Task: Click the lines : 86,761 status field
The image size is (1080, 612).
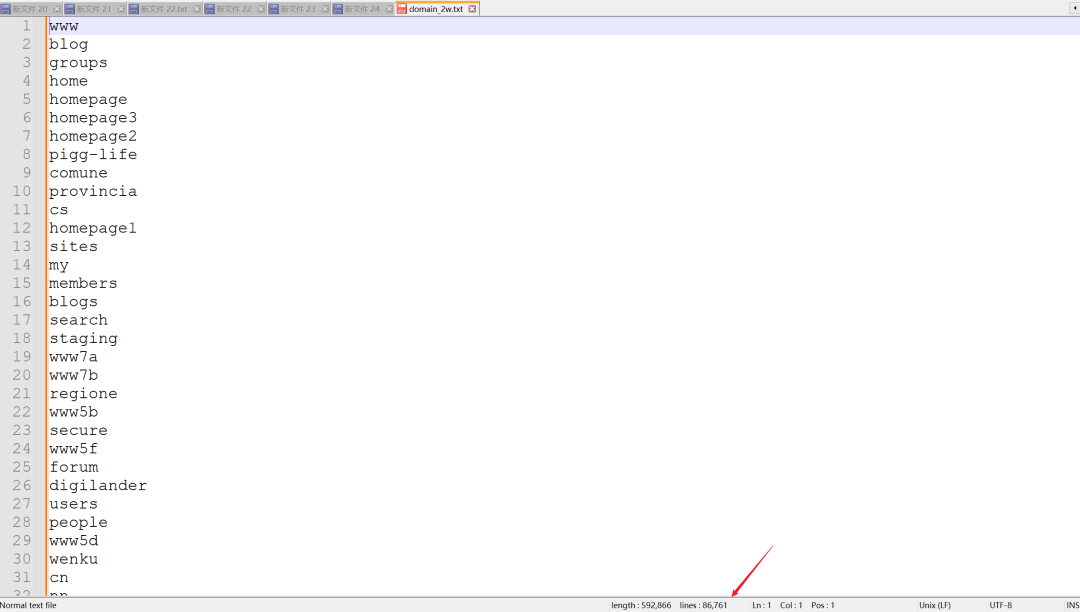Action: click(703, 605)
